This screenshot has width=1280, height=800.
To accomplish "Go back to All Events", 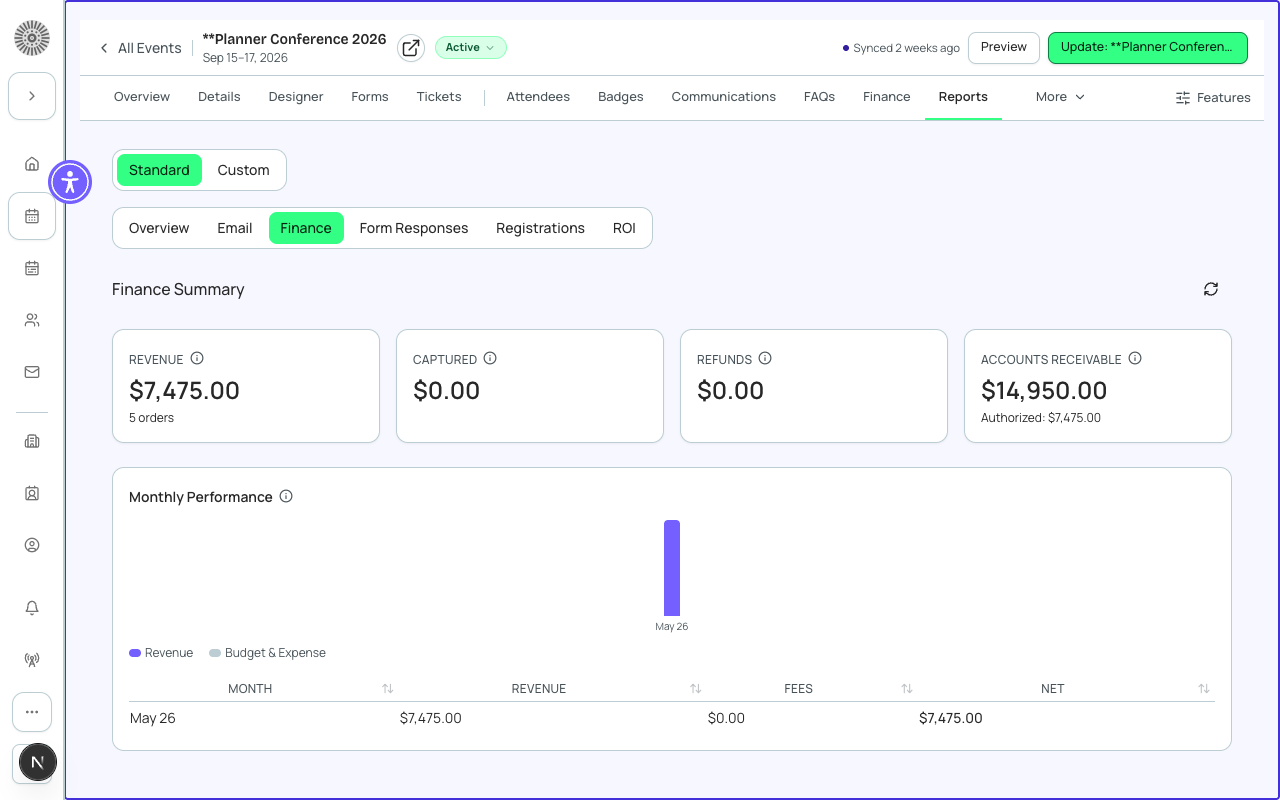I will click(141, 48).
